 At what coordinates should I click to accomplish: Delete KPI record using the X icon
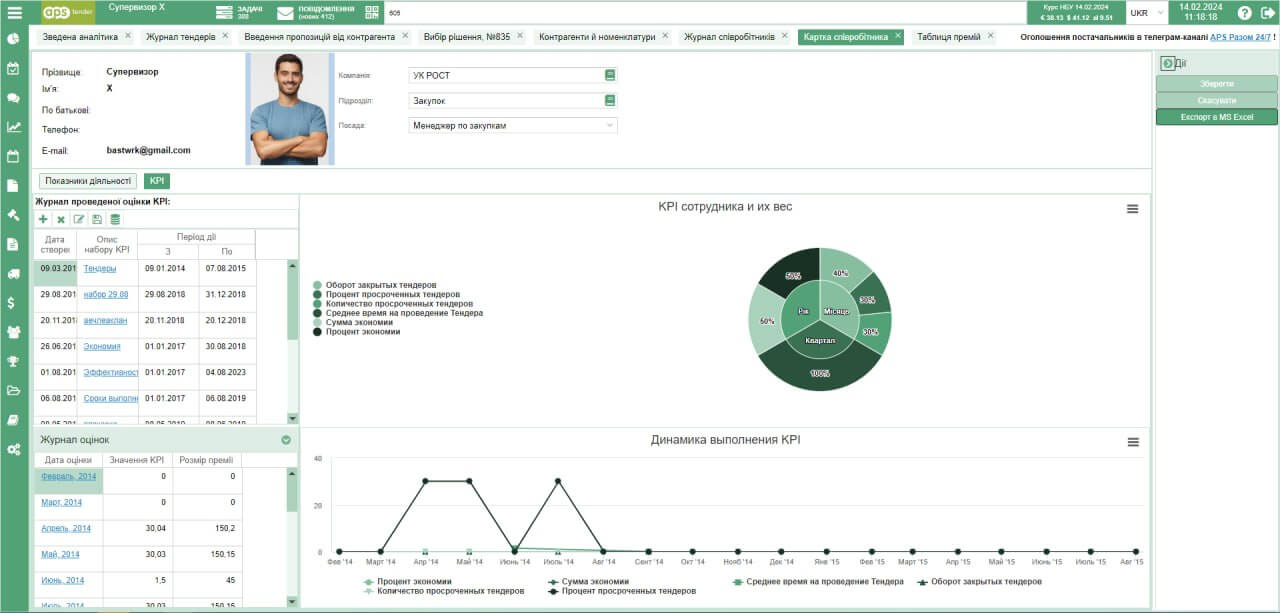[x=60, y=219]
